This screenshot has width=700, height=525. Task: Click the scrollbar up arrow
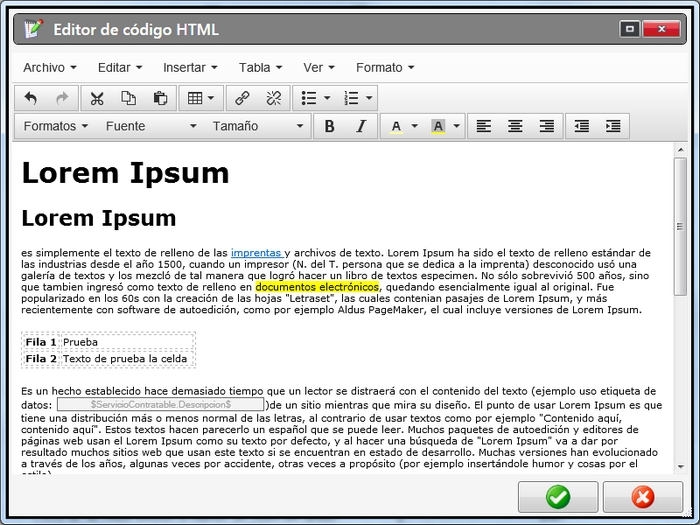[x=680, y=150]
